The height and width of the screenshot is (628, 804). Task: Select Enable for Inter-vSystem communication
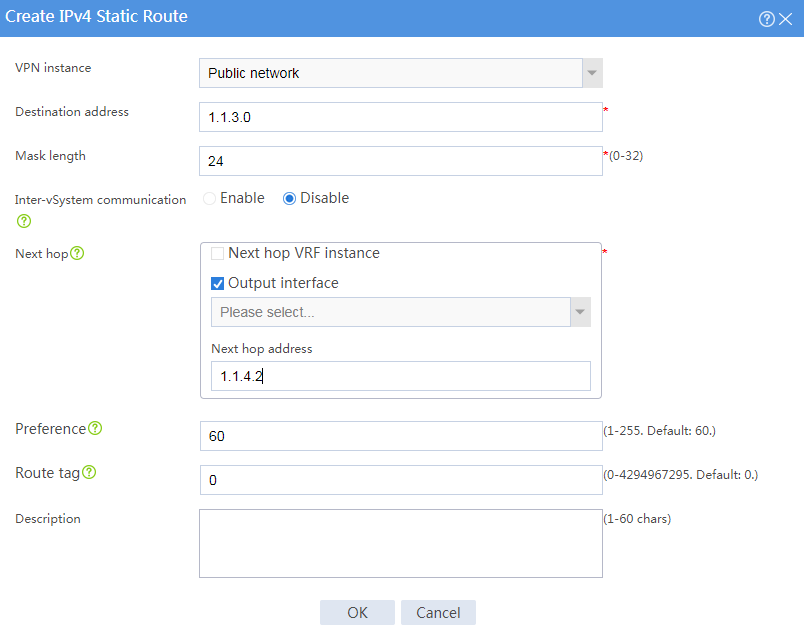coord(208,198)
